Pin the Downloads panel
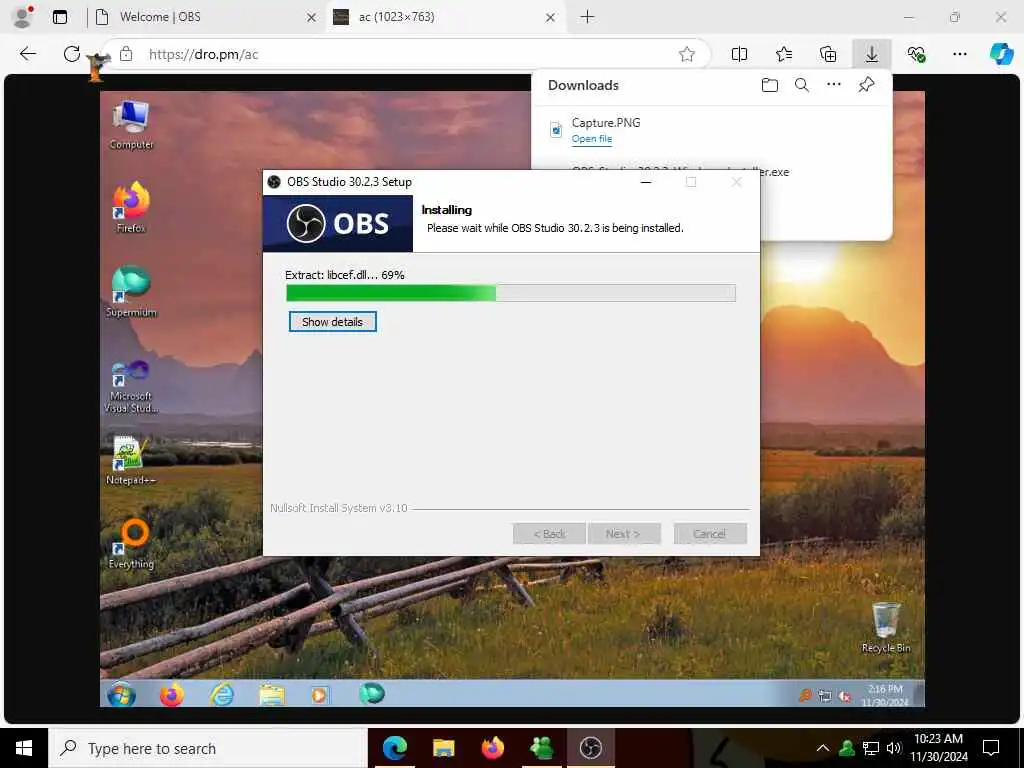 [x=867, y=84]
